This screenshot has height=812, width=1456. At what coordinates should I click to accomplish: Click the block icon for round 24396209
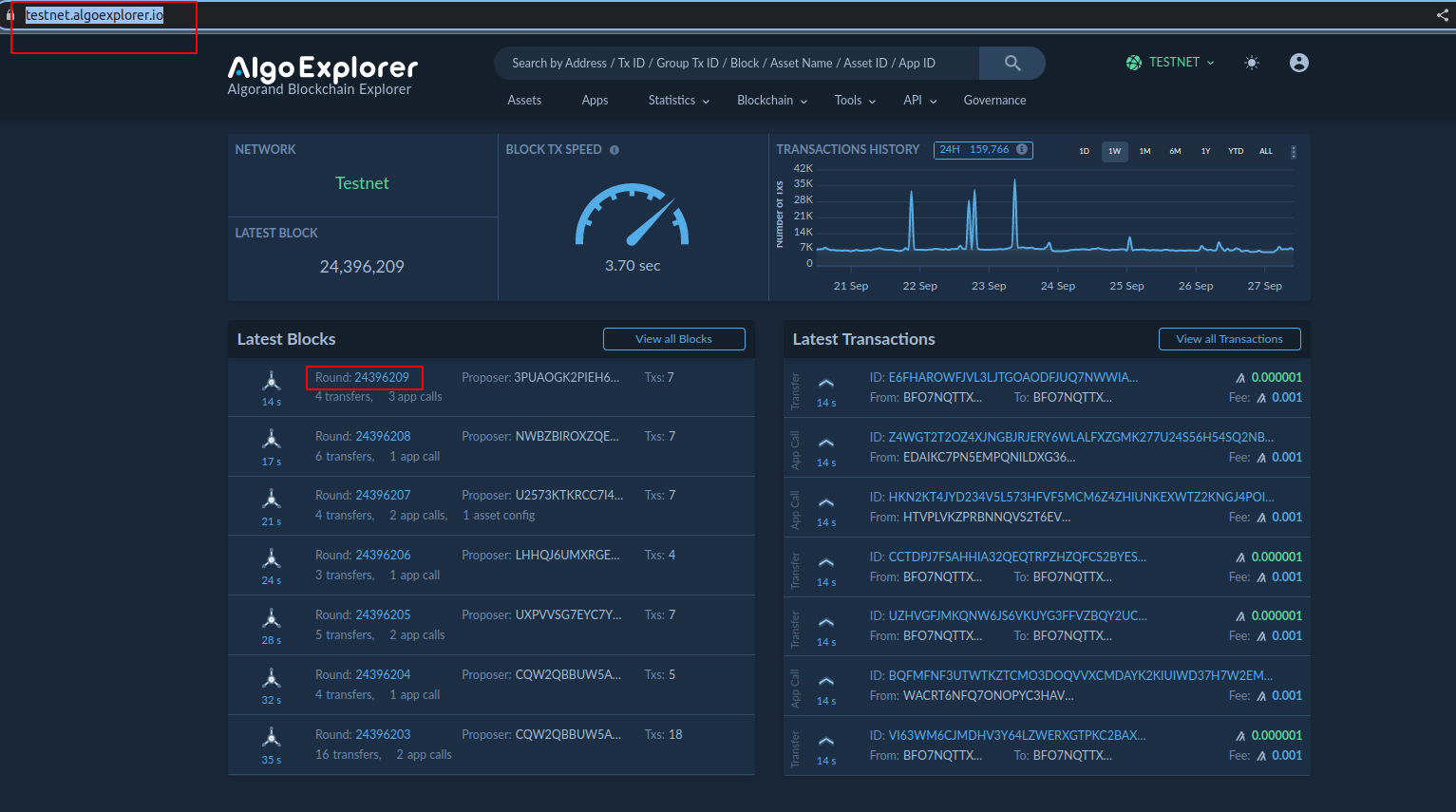(272, 381)
